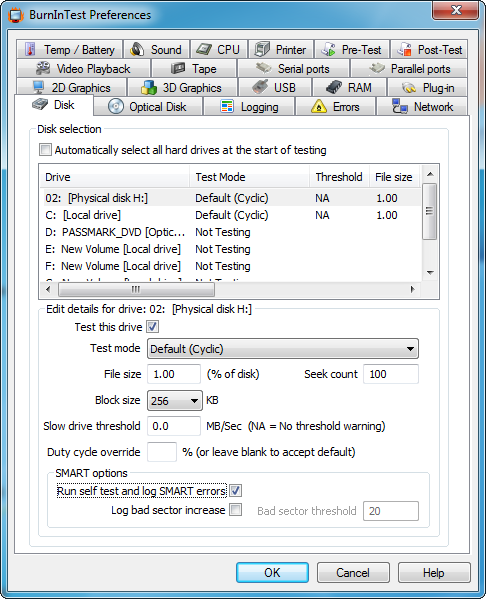
Task: Toggle automatically select all hard drives checkbox
Action: [45, 150]
